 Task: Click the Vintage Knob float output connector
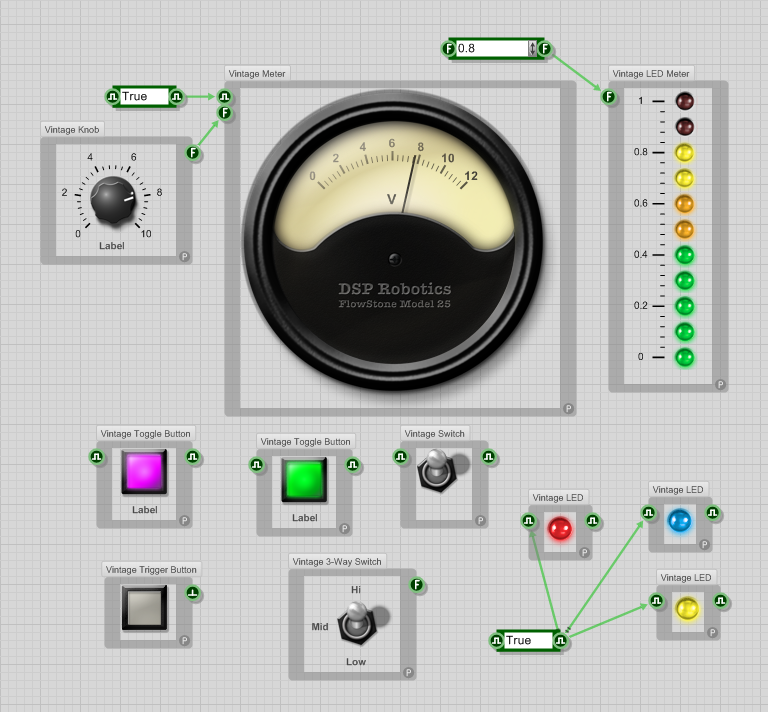click(193, 153)
